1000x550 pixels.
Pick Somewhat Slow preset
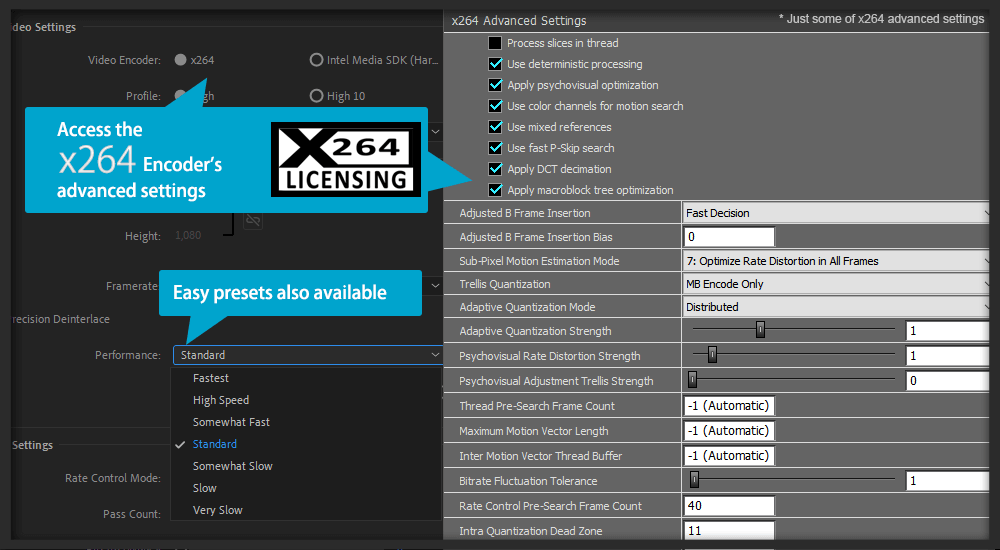[233, 466]
